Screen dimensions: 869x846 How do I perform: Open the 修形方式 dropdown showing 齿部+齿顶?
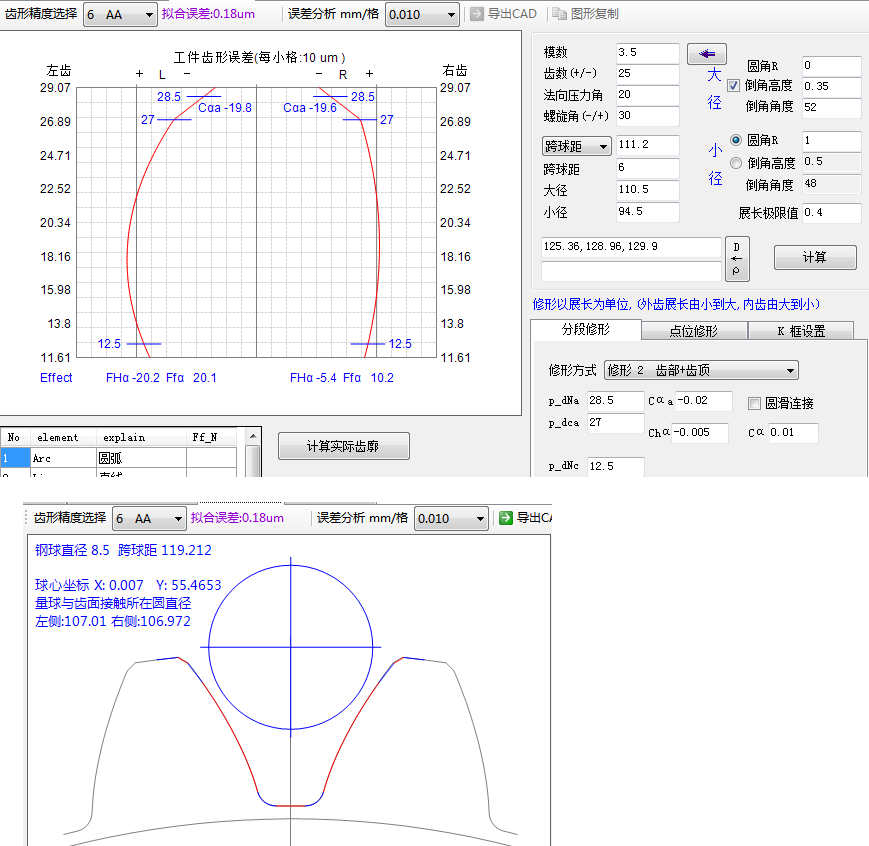699,370
